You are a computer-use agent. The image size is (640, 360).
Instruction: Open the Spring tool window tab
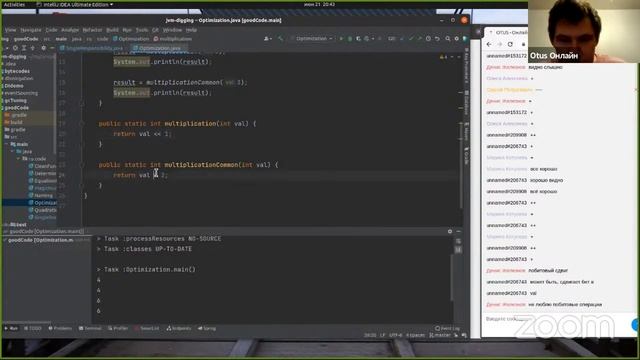[x=207, y=329]
